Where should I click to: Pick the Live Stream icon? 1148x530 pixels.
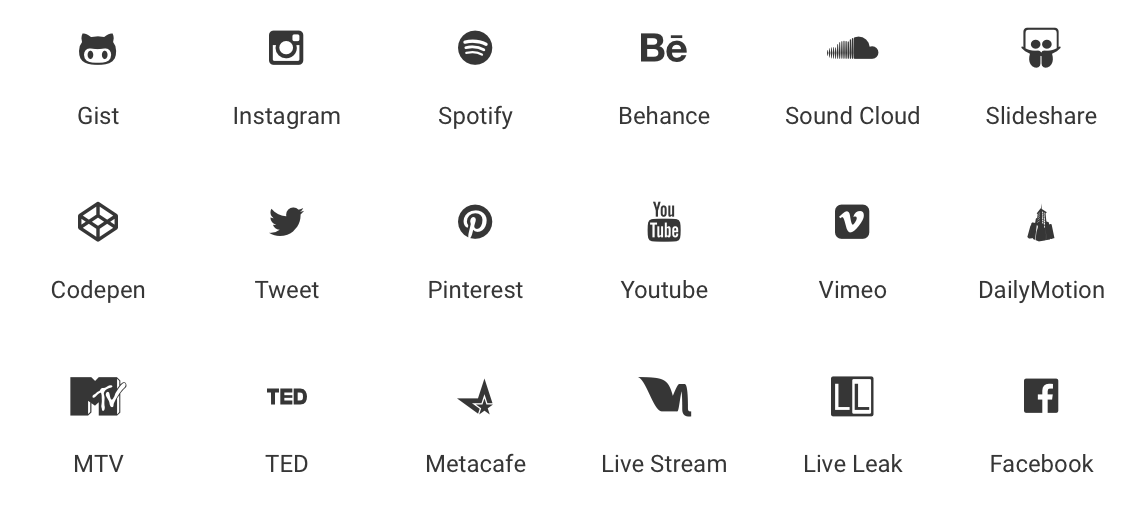pyautogui.click(x=665, y=396)
